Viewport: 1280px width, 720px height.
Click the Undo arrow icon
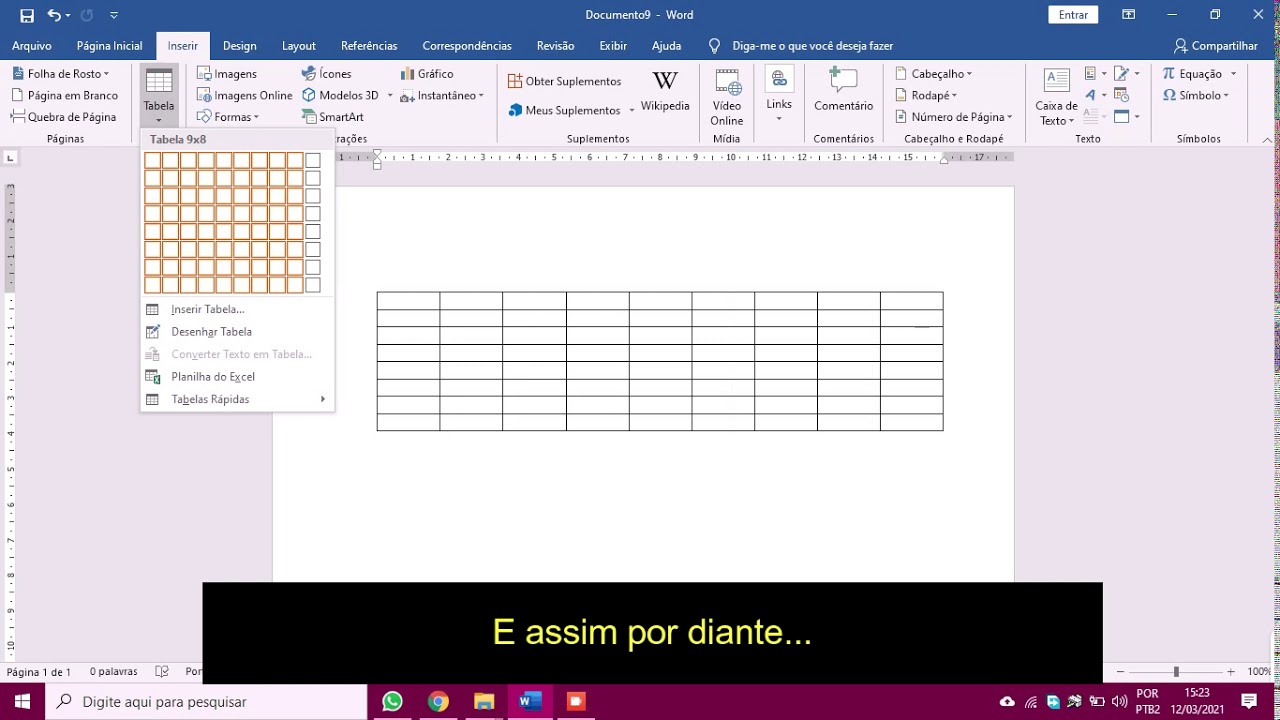pos(54,15)
